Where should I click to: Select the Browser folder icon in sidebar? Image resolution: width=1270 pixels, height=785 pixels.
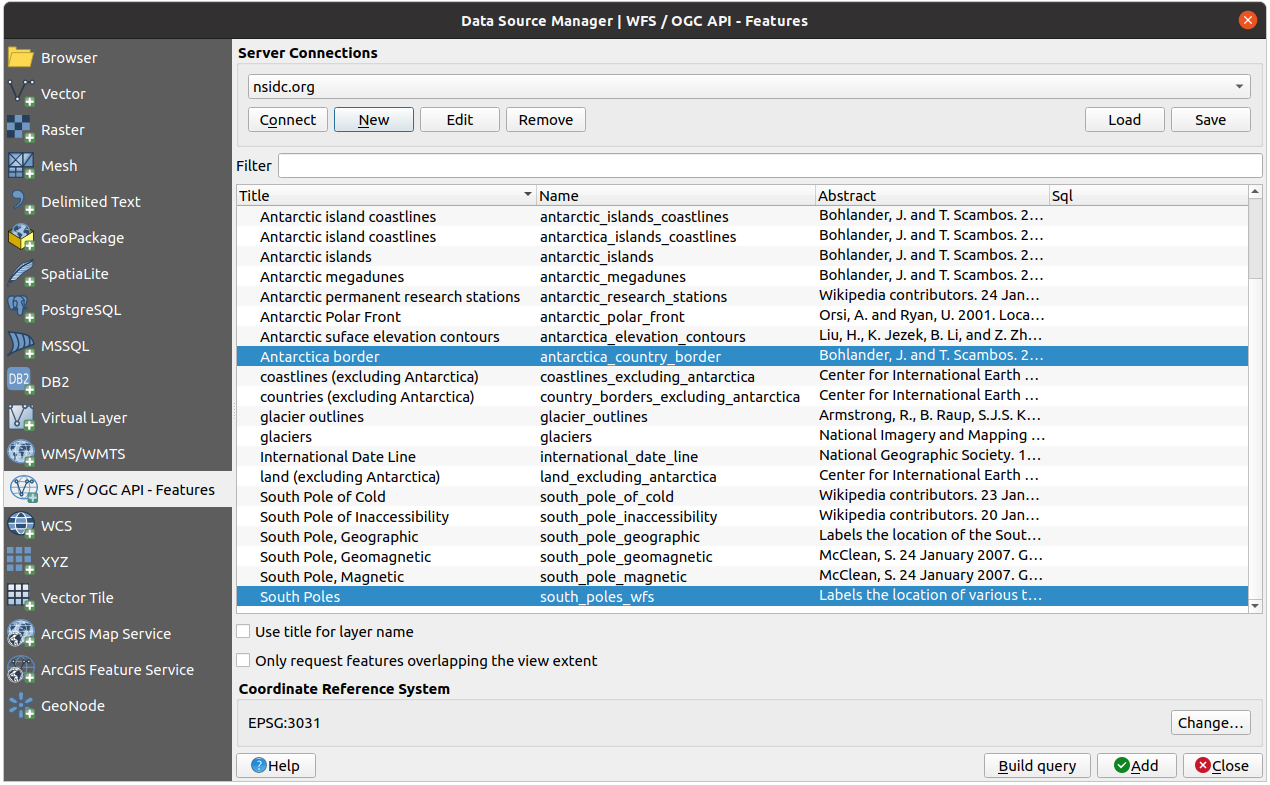click(x=21, y=58)
